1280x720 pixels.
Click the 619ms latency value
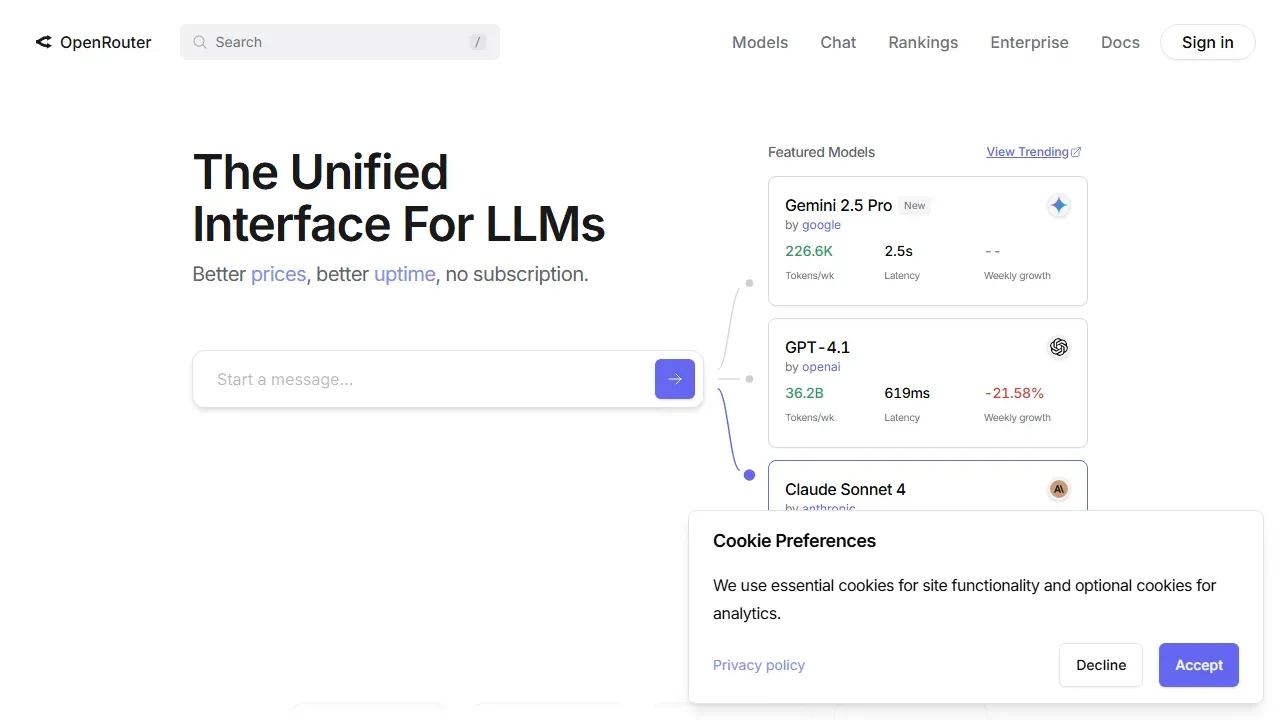[x=907, y=393]
